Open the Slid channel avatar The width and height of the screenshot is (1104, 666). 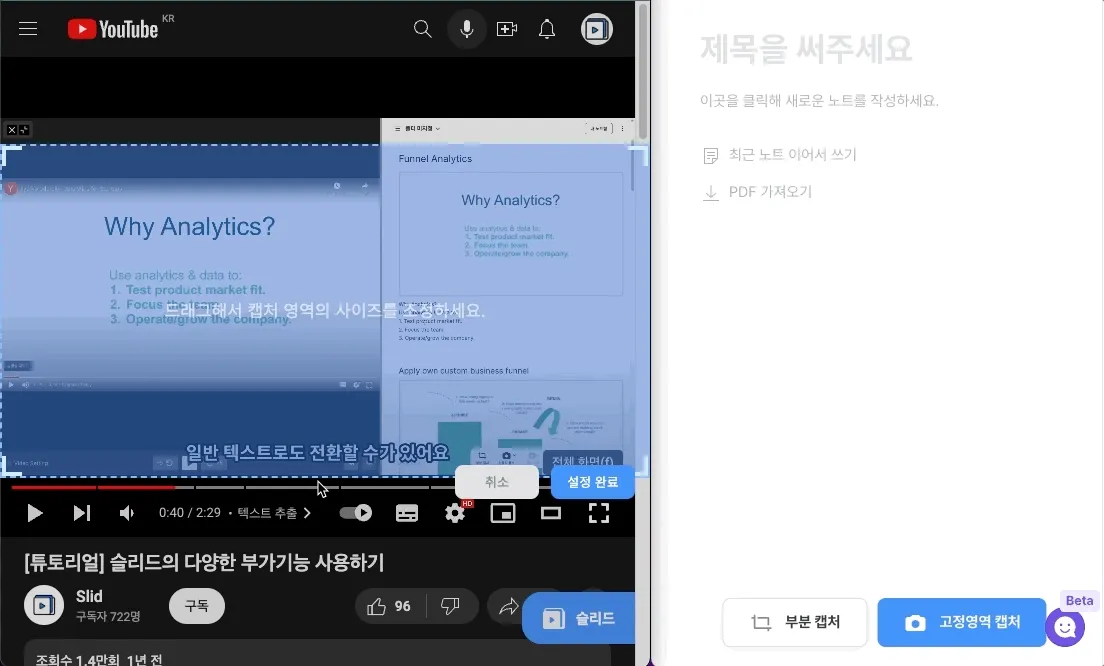click(44, 605)
